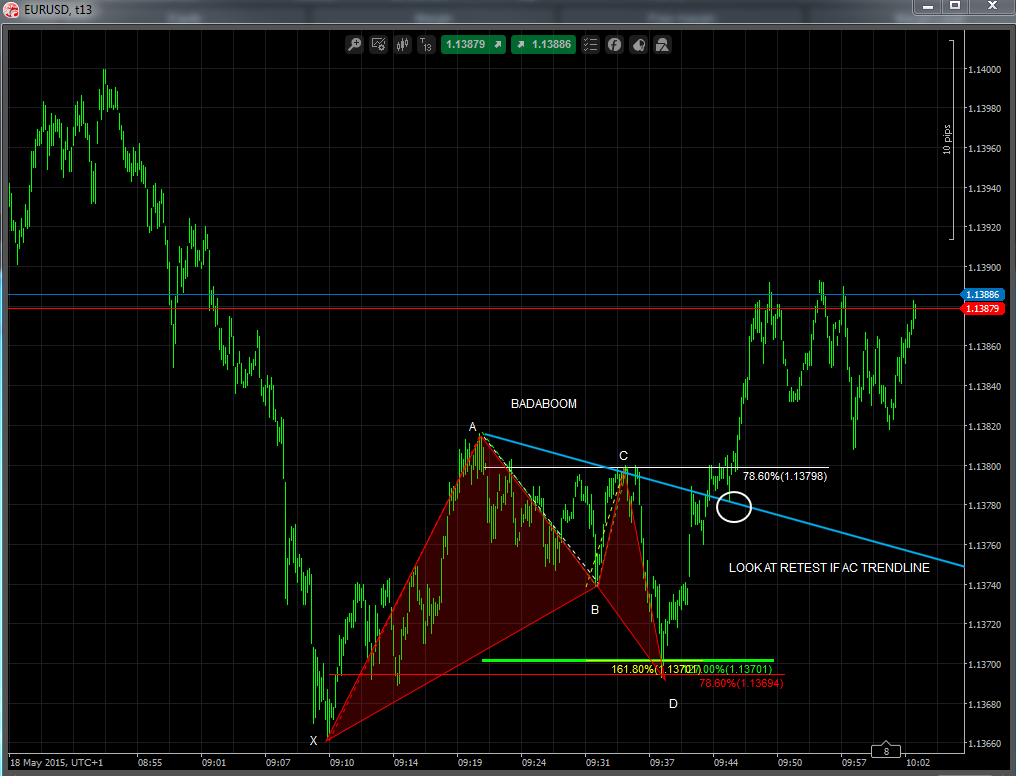The width and height of the screenshot is (1016, 776).
Task: Open the checklist icon in chart toolbar
Action: (590, 45)
